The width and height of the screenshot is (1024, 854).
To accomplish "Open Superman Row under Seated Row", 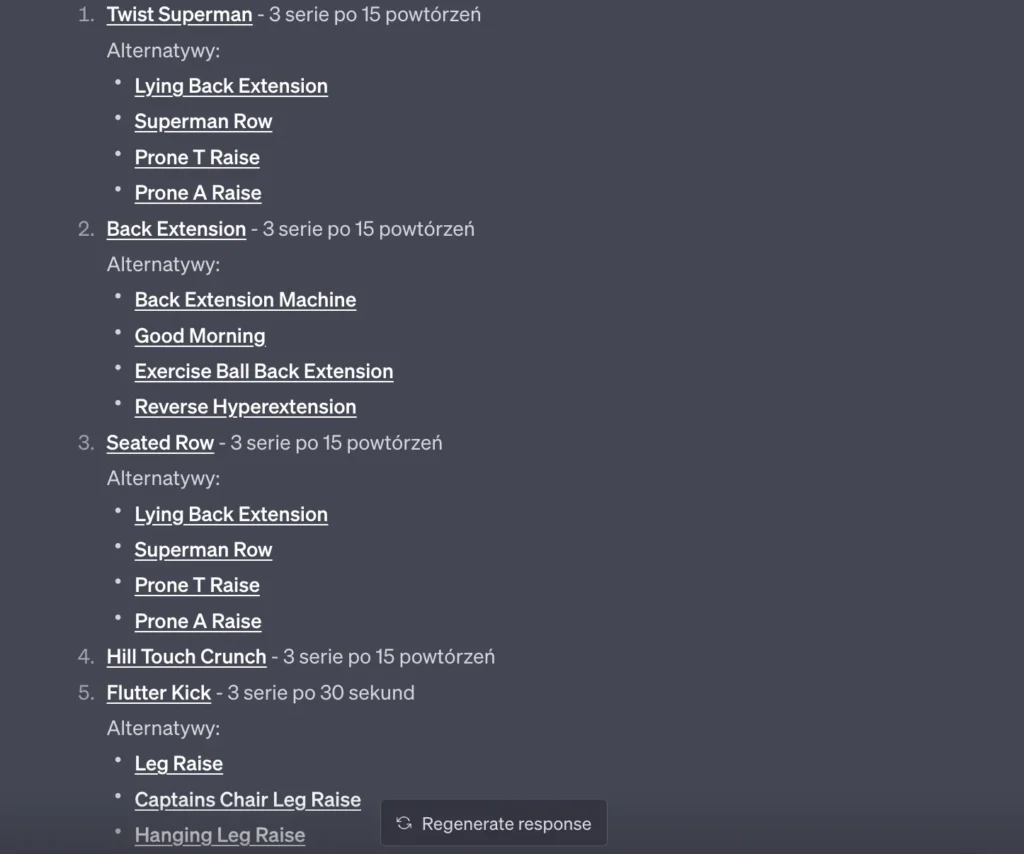I will [x=203, y=550].
